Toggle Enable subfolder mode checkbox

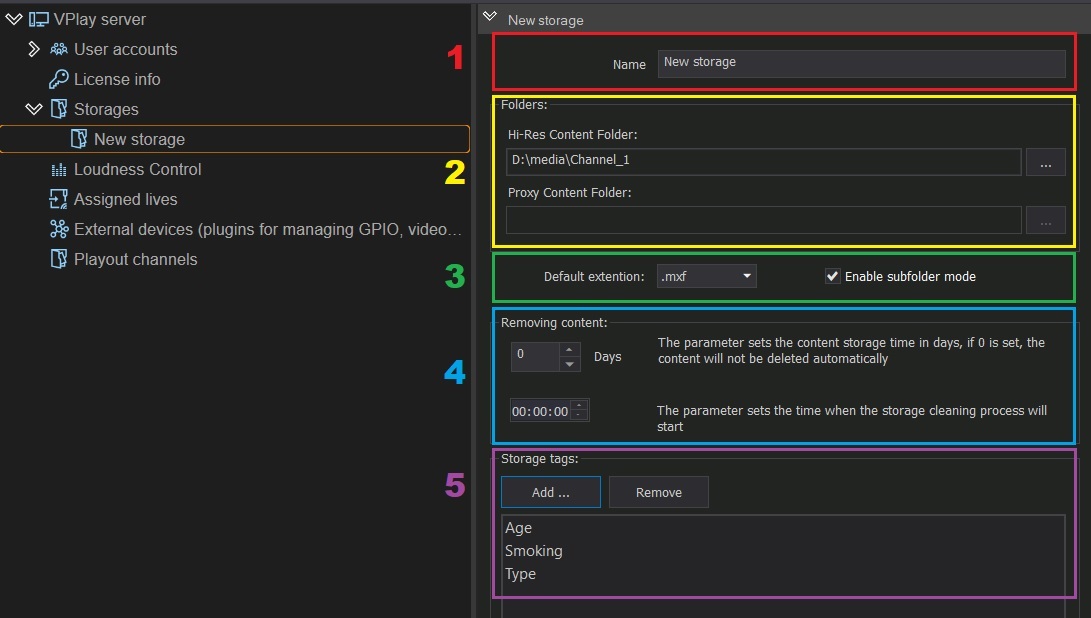[x=832, y=276]
